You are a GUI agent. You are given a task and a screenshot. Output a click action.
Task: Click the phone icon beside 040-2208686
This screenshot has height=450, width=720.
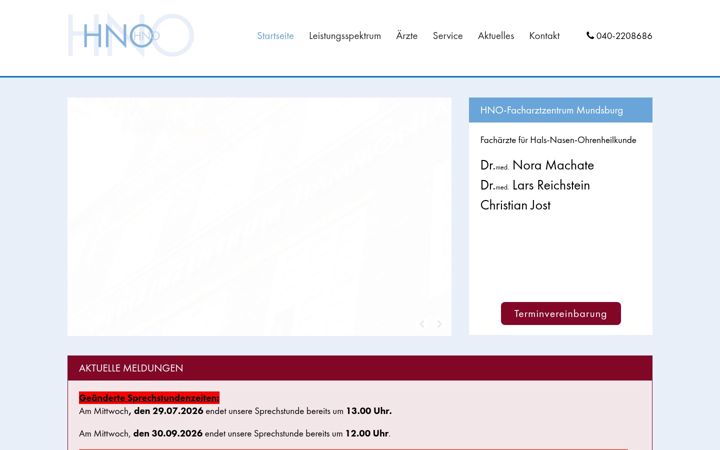click(x=590, y=35)
